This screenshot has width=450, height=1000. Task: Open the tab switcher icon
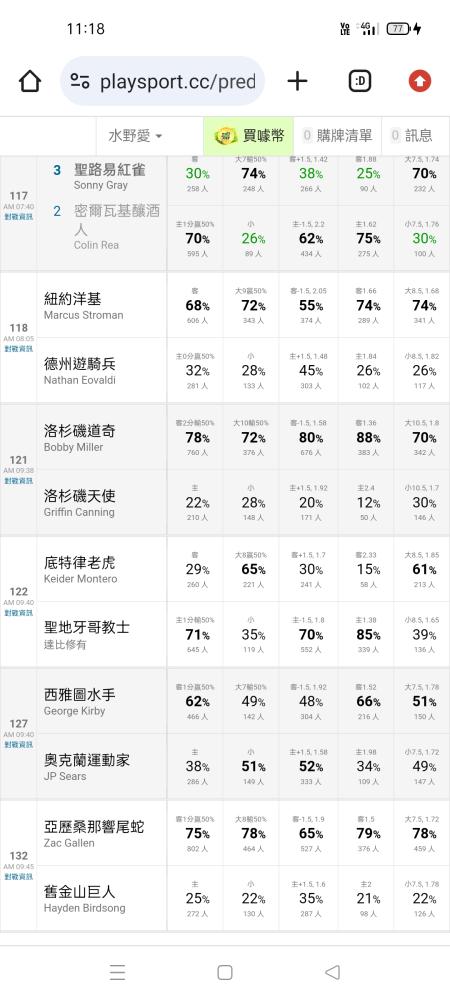pos(360,81)
